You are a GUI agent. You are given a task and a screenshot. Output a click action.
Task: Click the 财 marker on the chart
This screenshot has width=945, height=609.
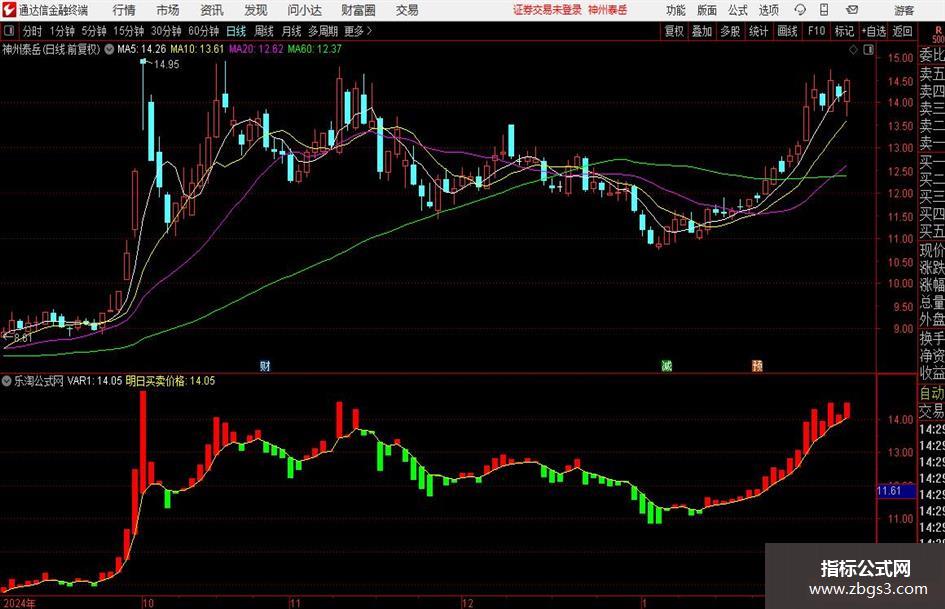265,365
